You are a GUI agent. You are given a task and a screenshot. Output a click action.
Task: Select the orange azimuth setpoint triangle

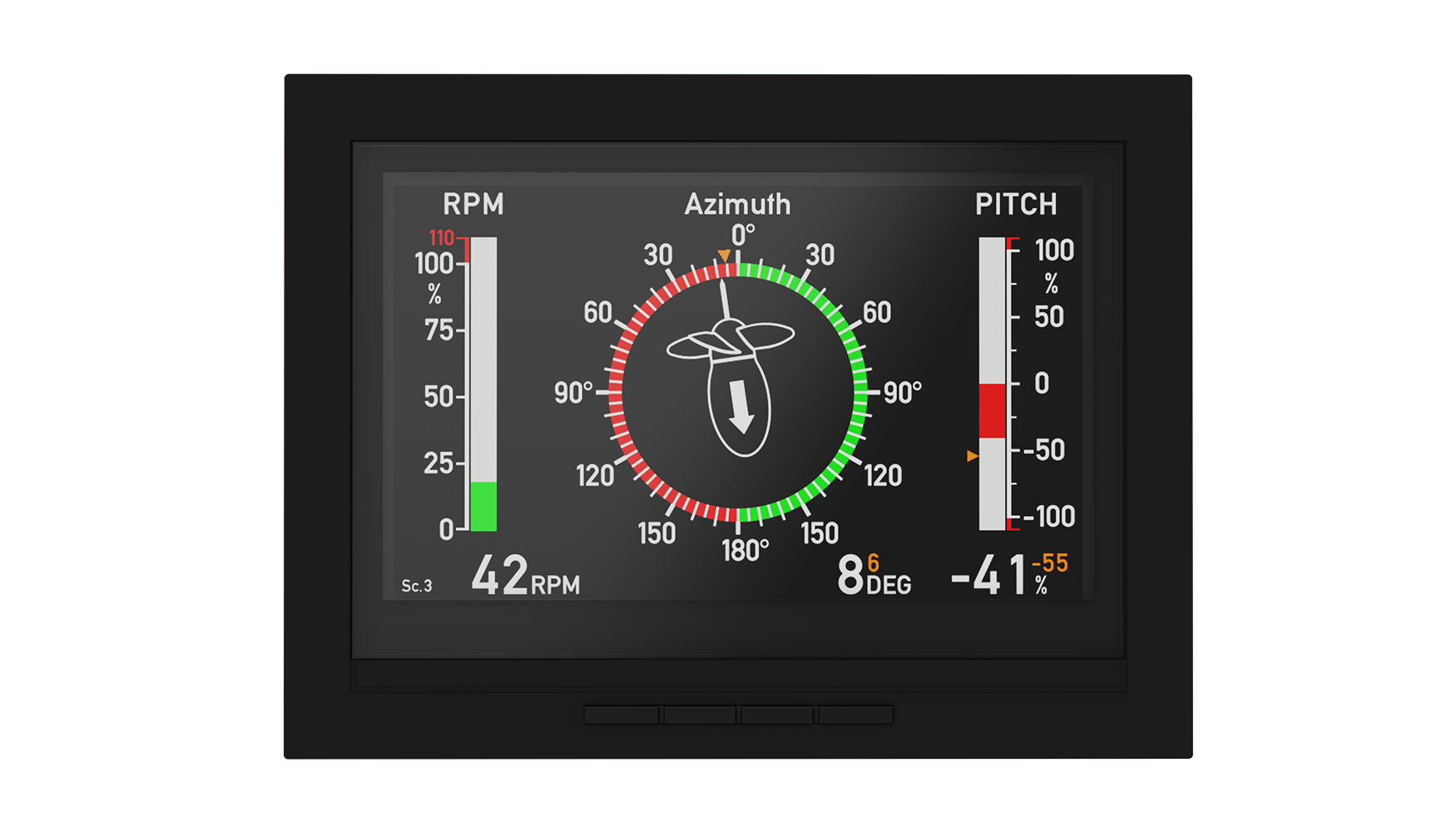(x=726, y=252)
